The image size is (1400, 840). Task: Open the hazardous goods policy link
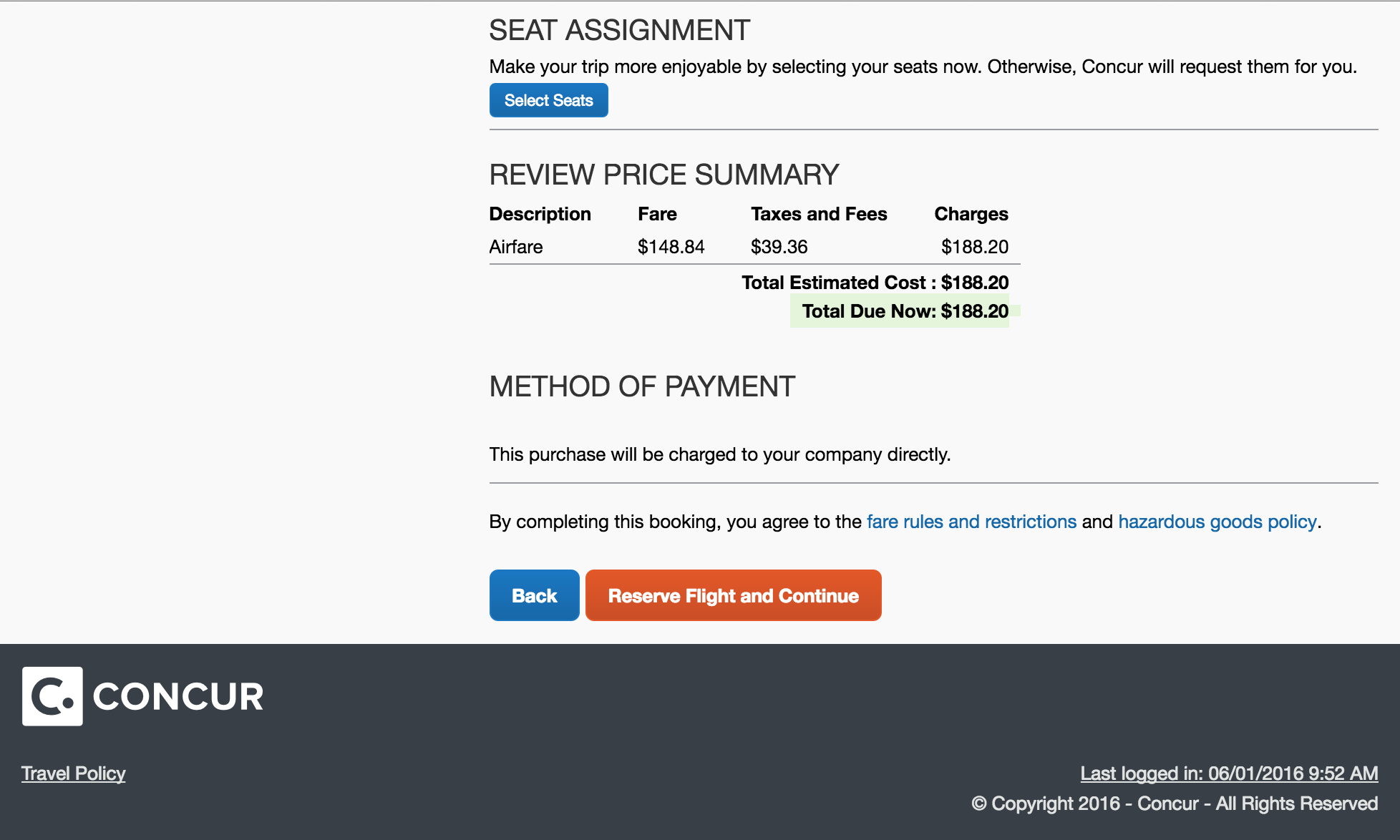tap(1217, 522)
